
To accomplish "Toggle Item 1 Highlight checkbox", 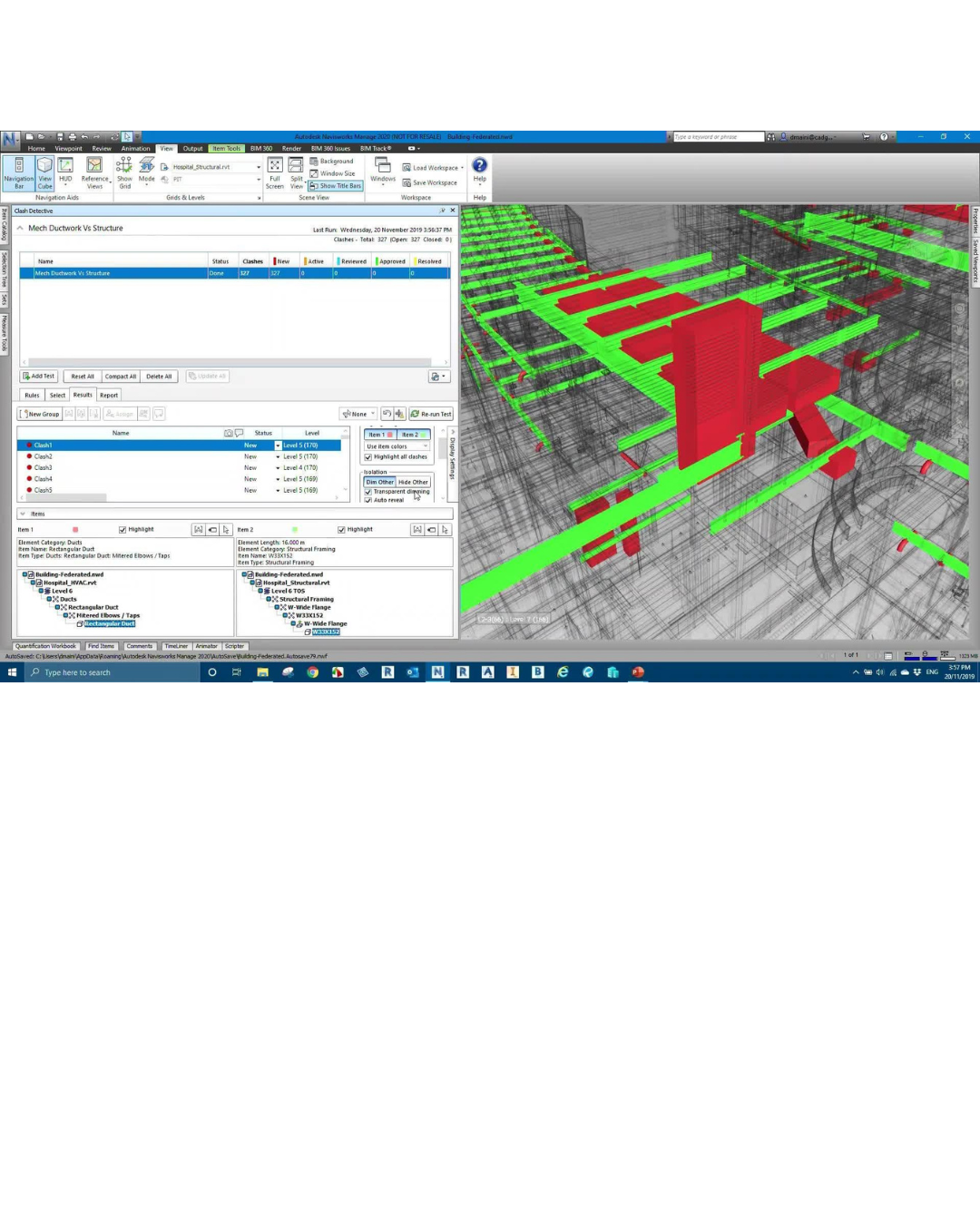I will [x=122, y=530].
